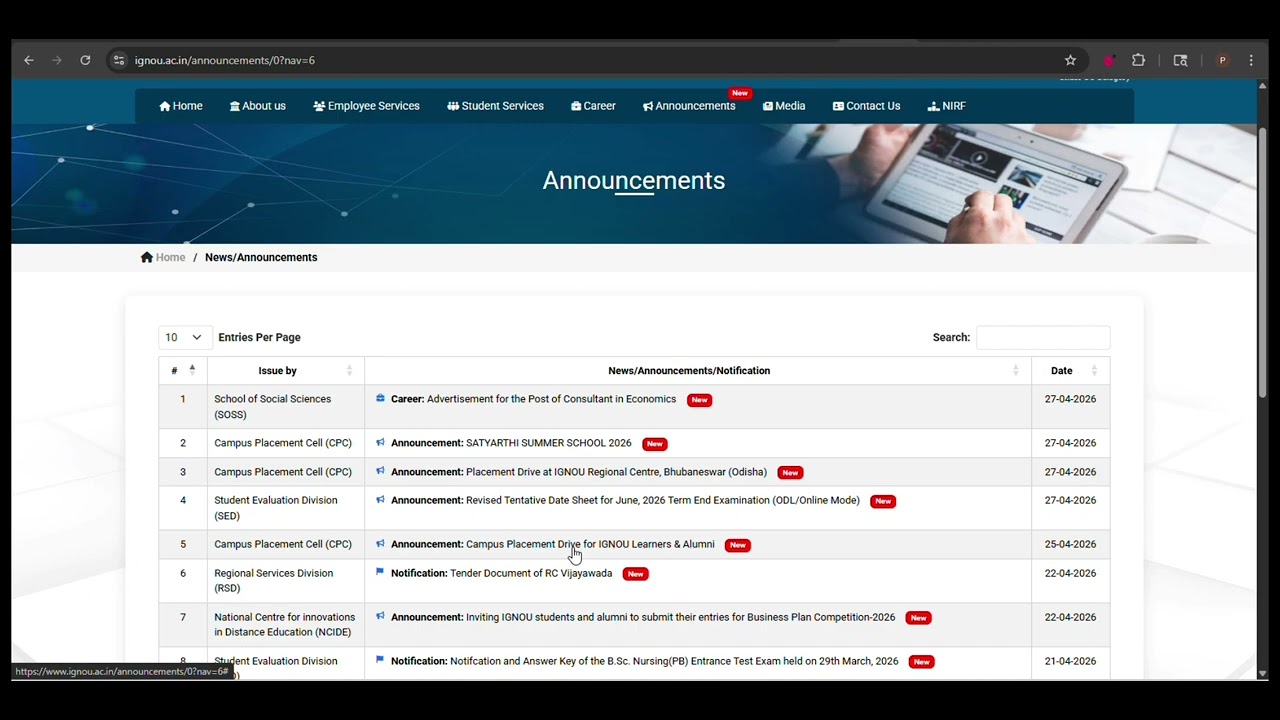Open Revised Tentative Date Sheet announcement

[x=625, y=500]
